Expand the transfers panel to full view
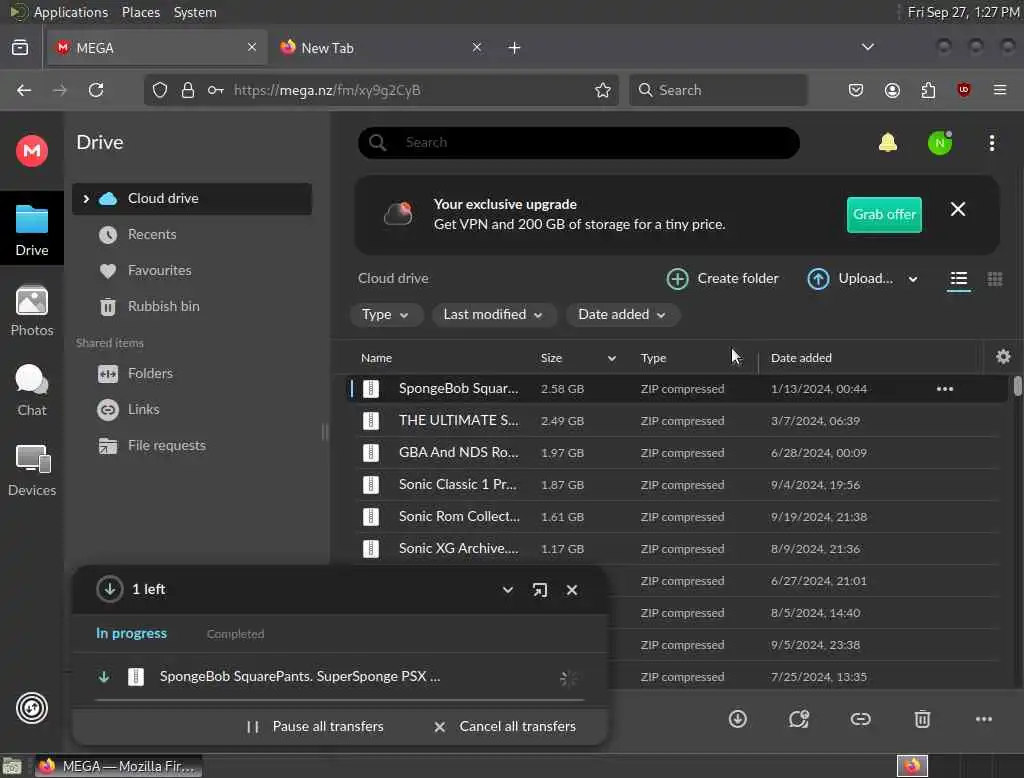 [x=539, y=590]
